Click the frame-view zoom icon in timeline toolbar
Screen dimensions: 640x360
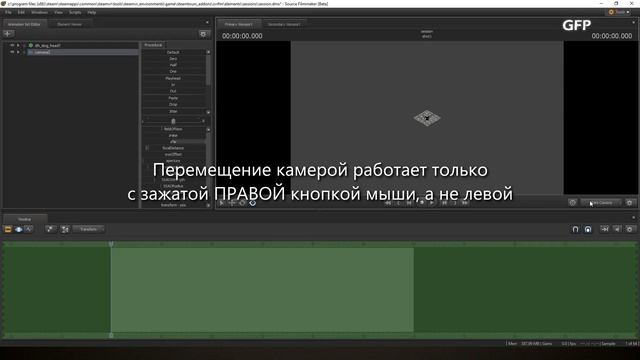click(50, 229)
